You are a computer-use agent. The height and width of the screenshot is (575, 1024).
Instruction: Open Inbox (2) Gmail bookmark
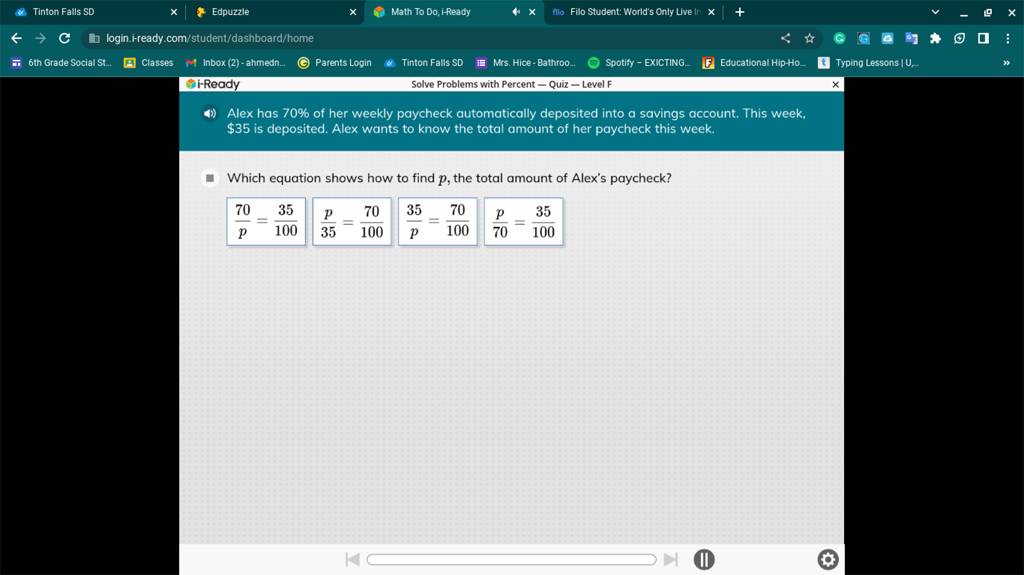pyautogui.click(x=236, y=63)
